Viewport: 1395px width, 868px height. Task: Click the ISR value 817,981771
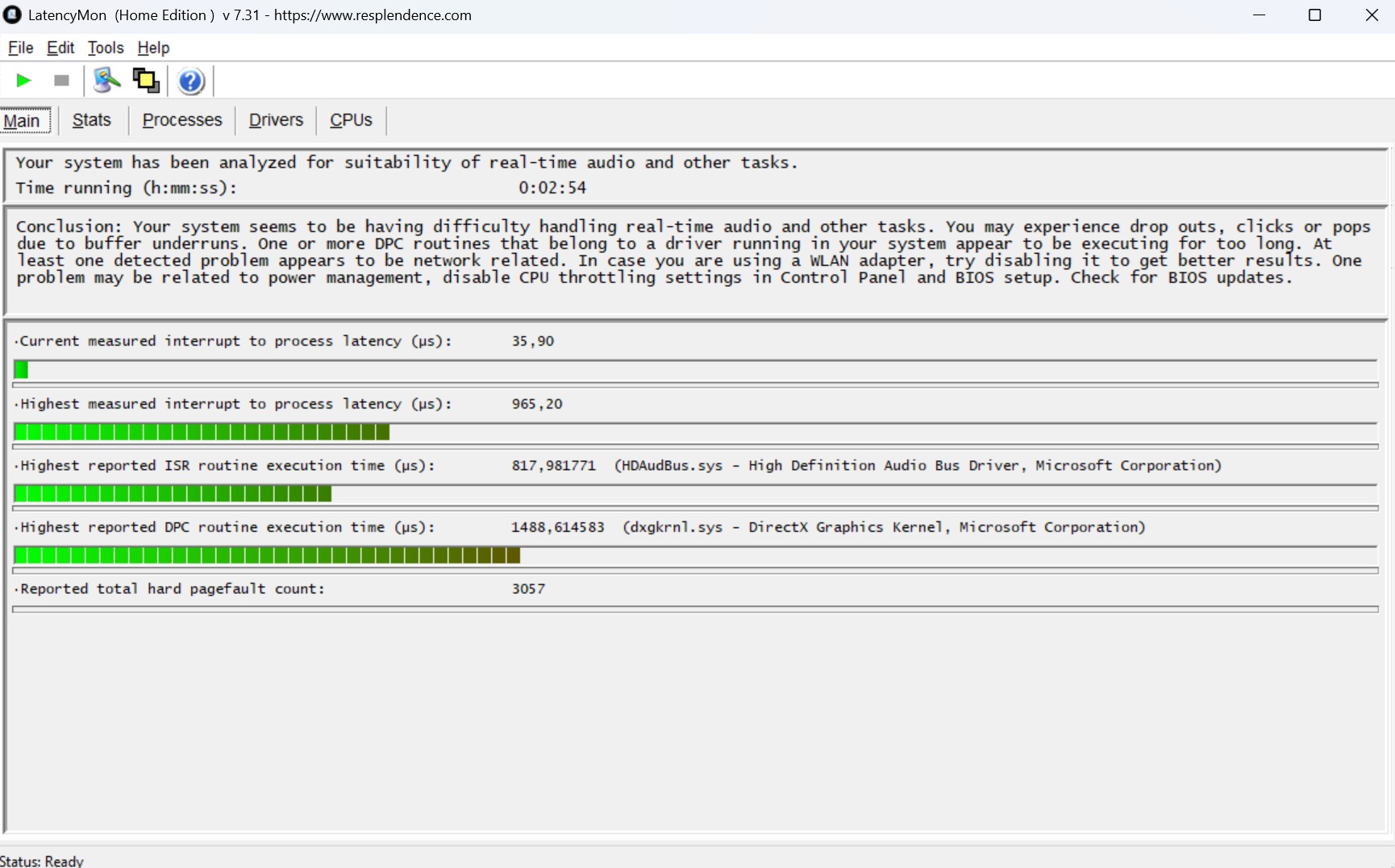point(553,466)
